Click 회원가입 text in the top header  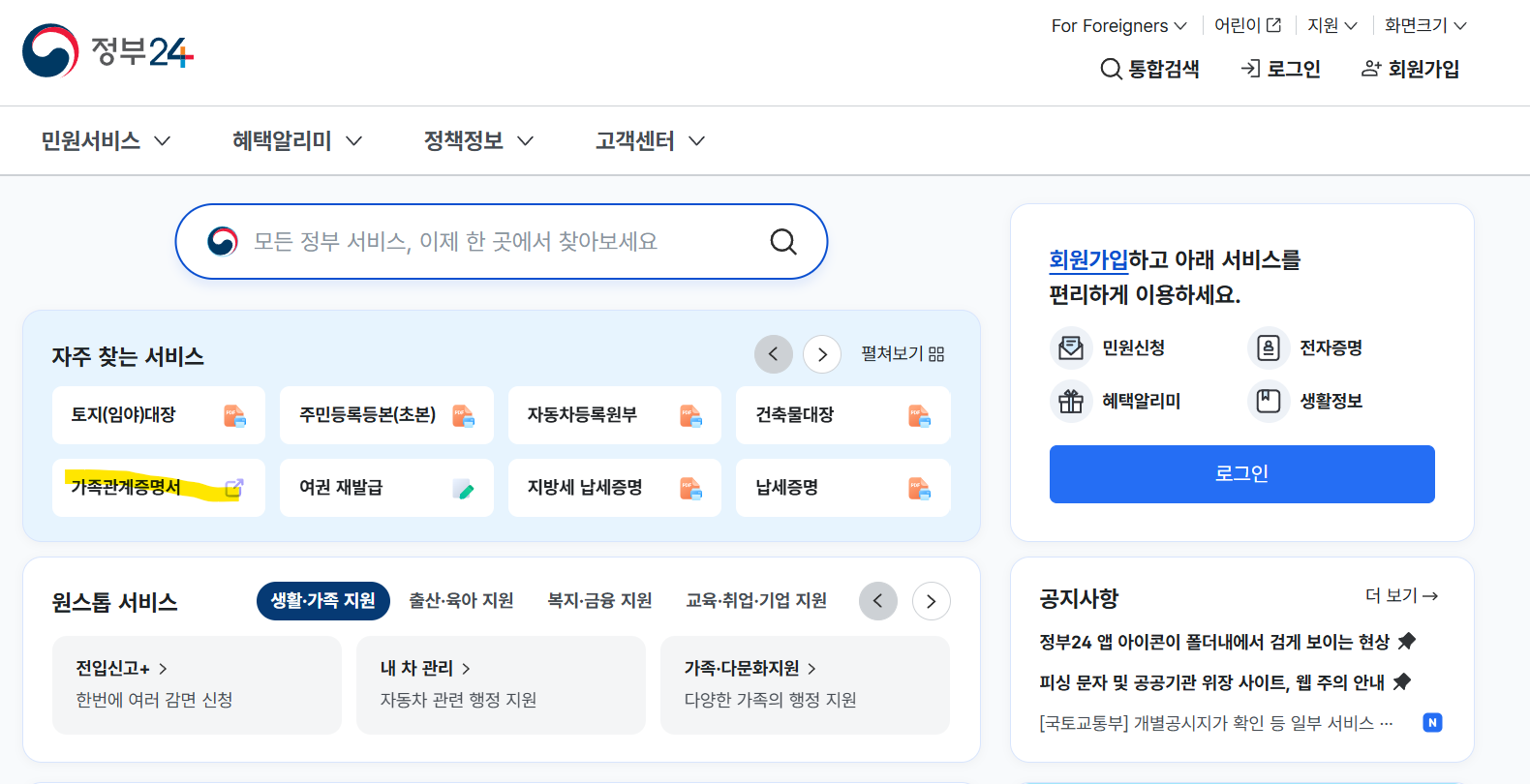tap(1423, 69)
